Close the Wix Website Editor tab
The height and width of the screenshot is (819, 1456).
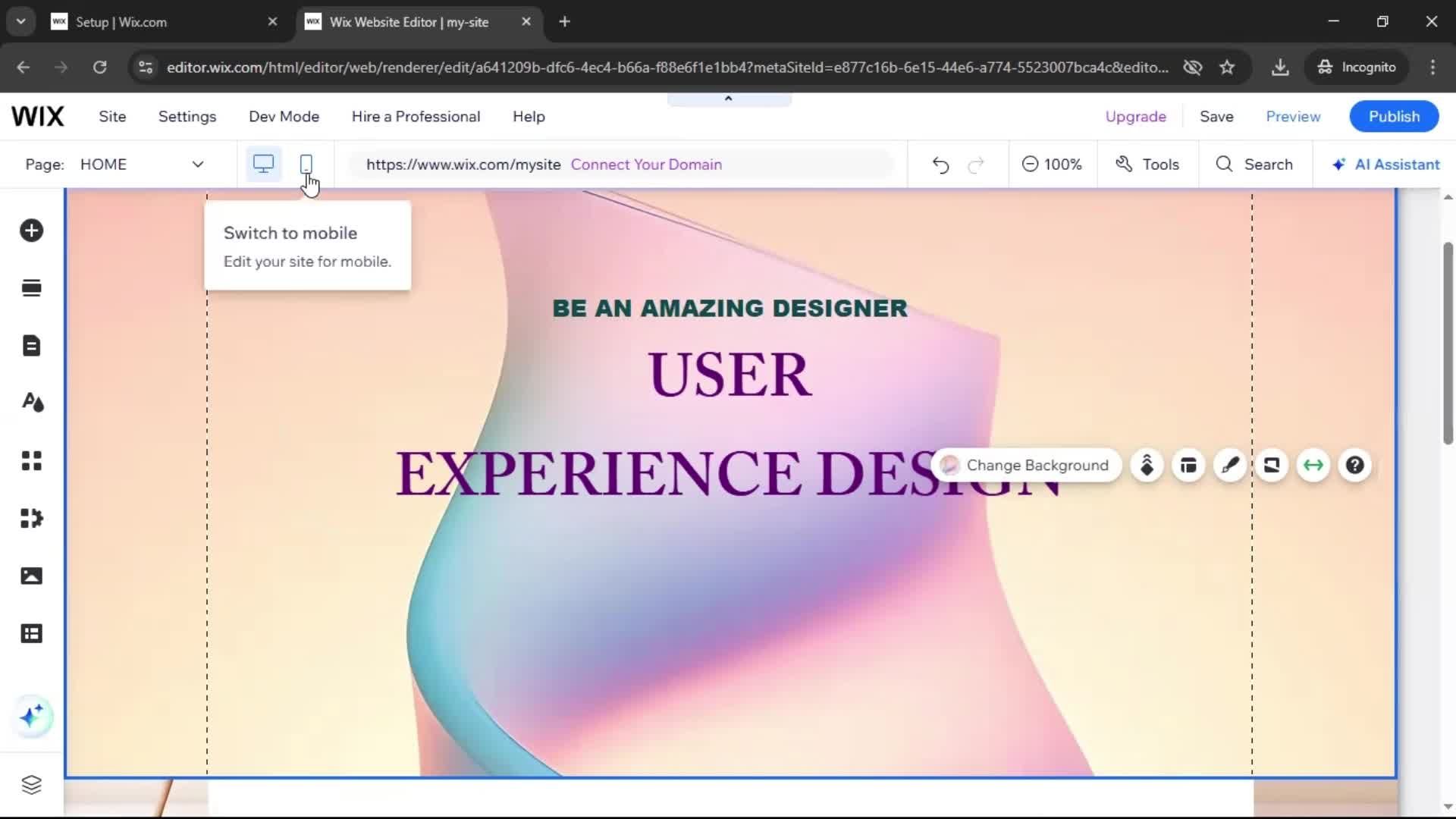point(526,22)
